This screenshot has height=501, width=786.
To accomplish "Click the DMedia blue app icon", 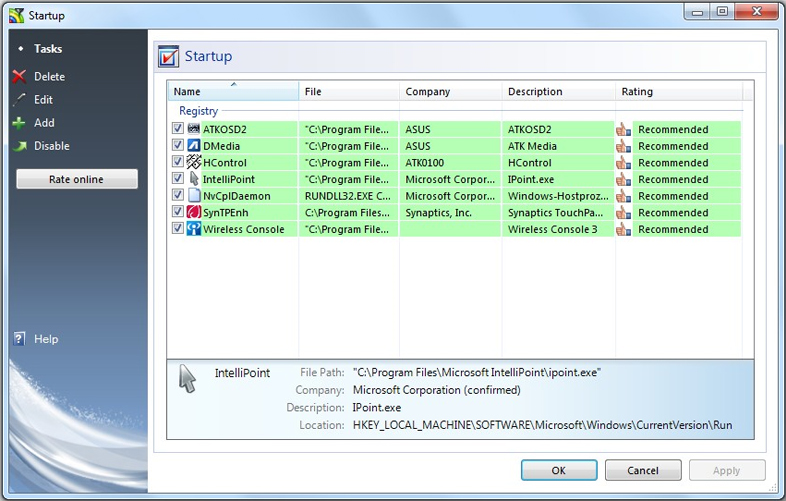I will 194,146.
